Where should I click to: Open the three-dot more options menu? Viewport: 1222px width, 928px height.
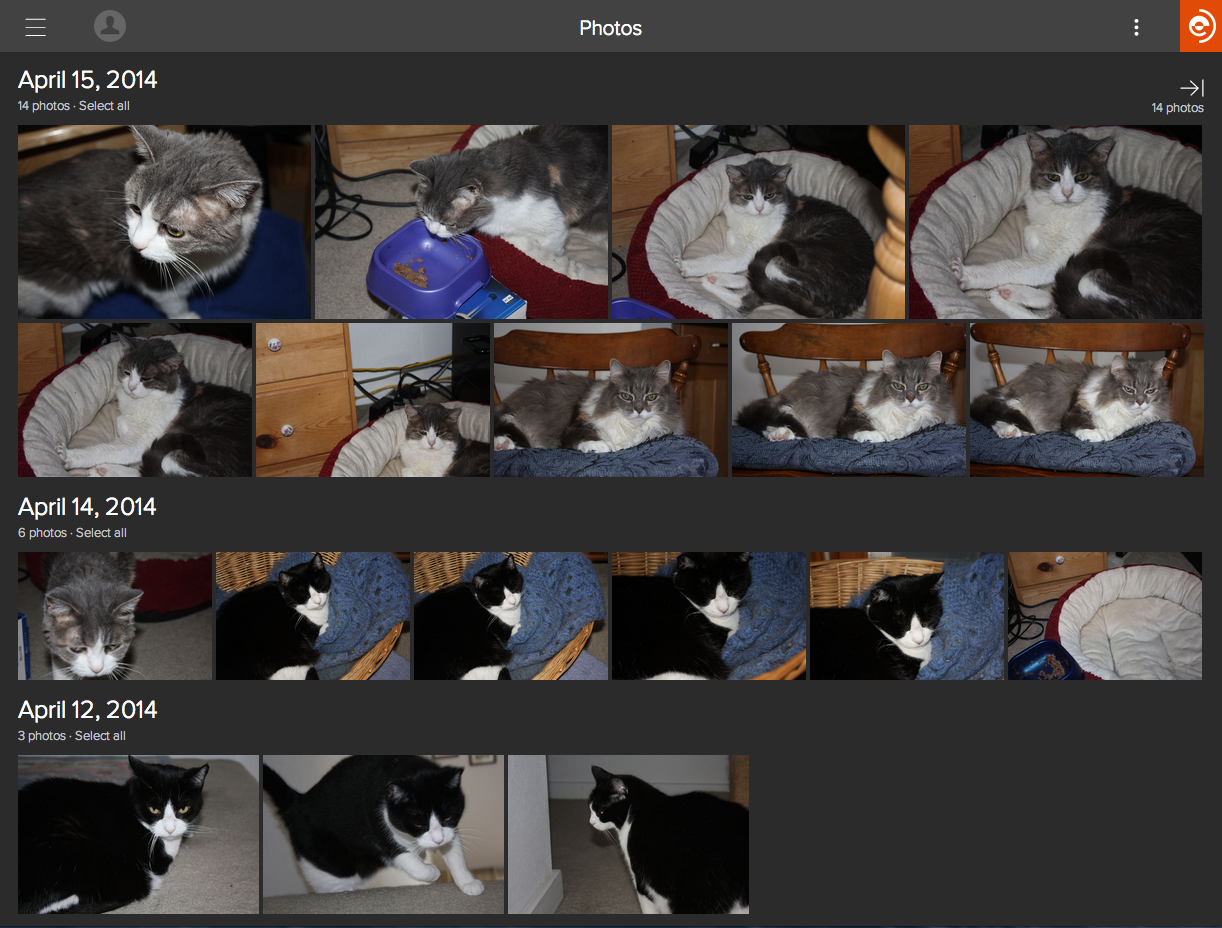1136,27
